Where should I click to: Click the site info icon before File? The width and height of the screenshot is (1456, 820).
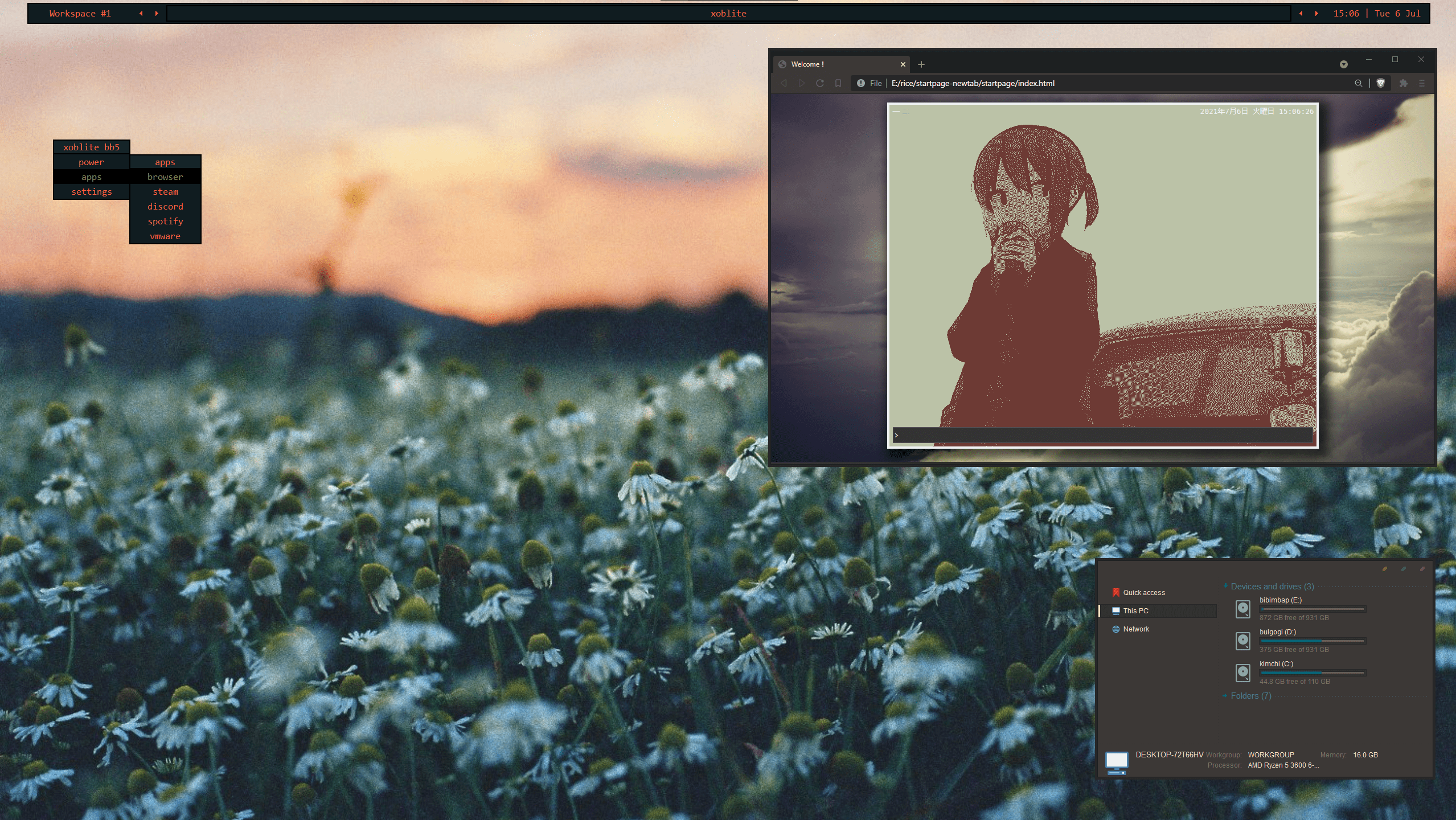(x=861, y=83)
